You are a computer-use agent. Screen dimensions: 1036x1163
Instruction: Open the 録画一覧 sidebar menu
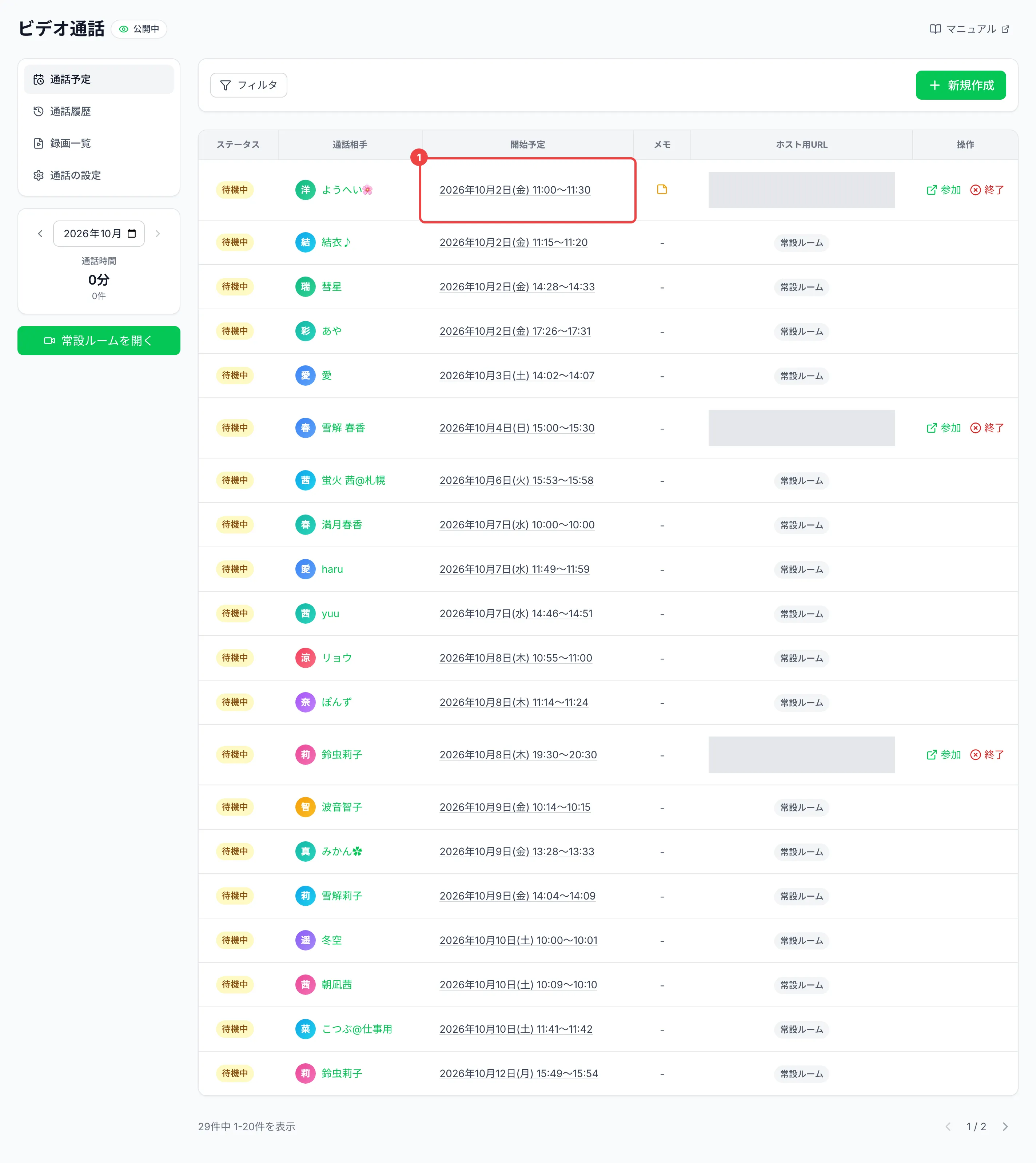point(99,143)
